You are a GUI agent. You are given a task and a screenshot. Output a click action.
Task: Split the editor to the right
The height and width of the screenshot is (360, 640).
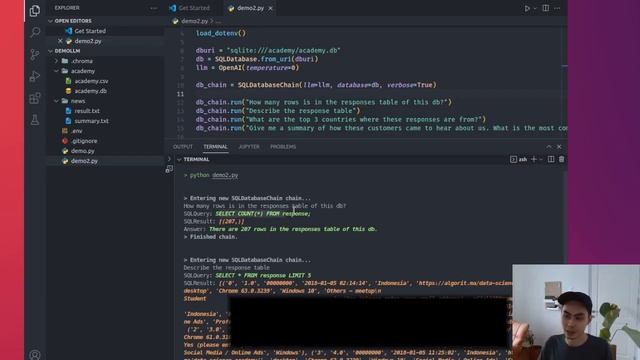[x=546, y=8]
